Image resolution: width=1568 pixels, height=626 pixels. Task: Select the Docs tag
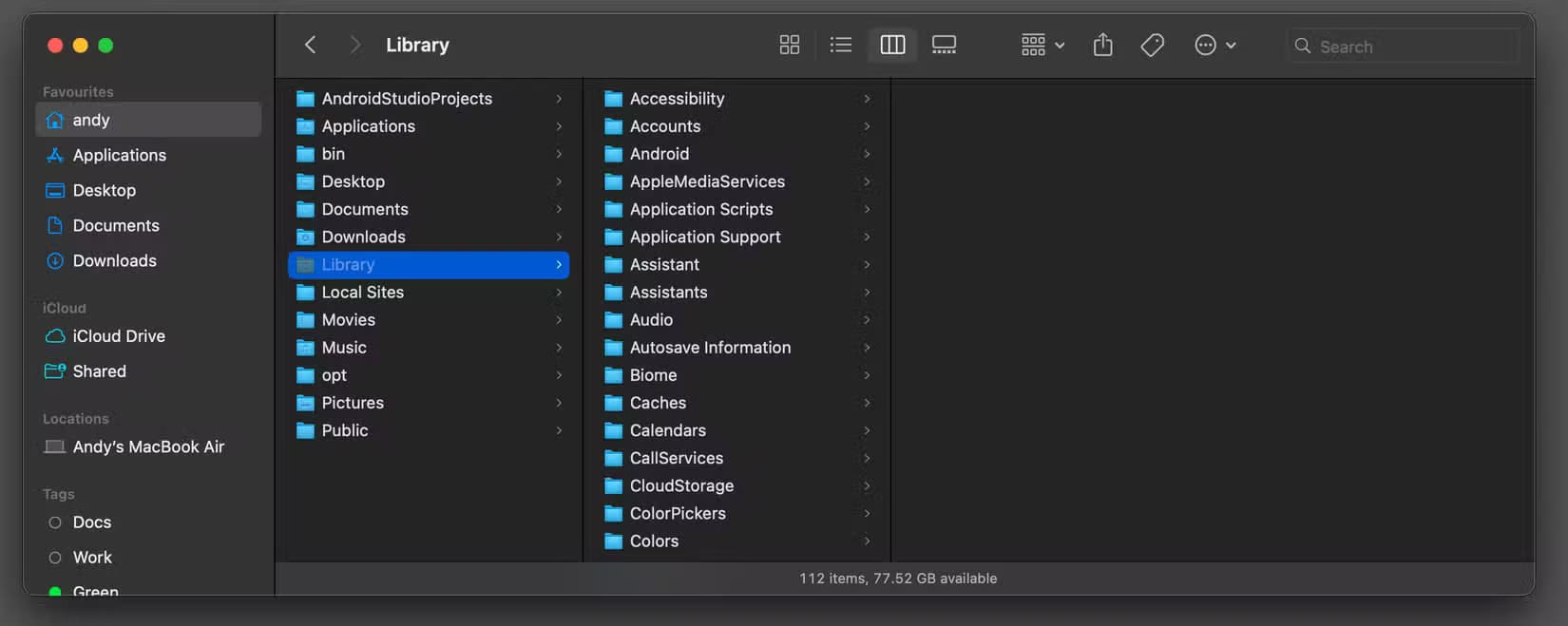(x=148, y=522)
